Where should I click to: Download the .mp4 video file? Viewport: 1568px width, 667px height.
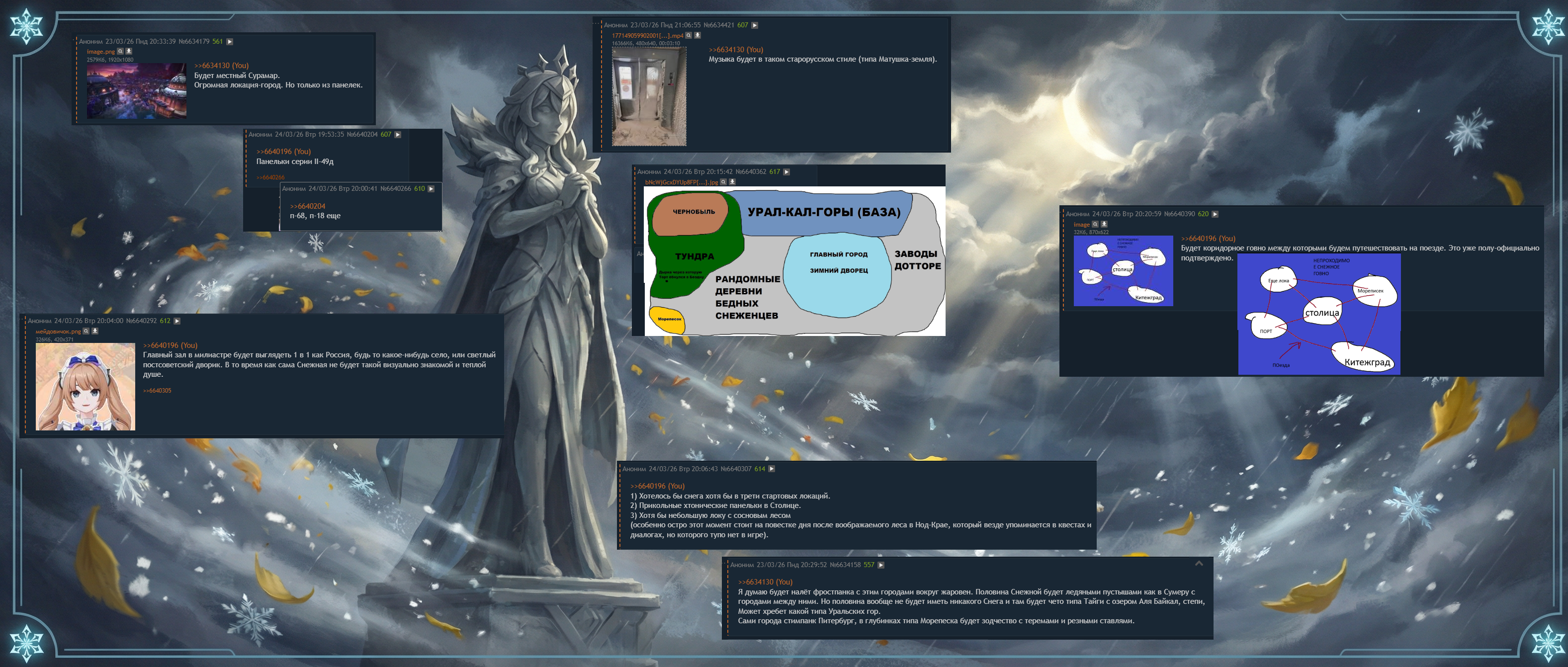697,35
